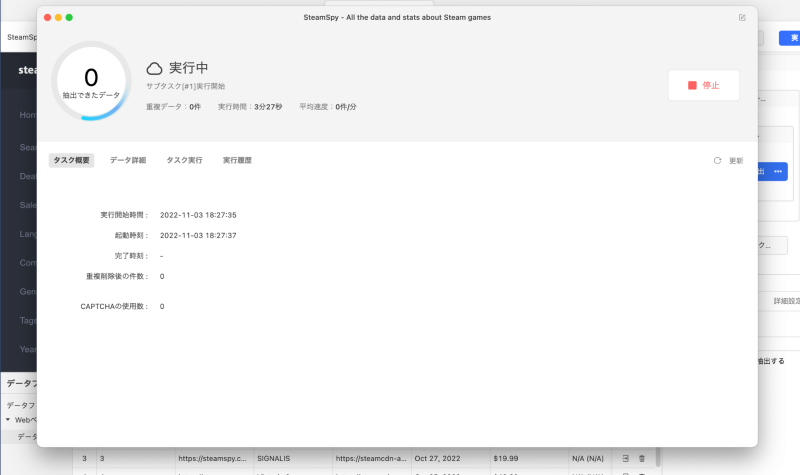Click the export icon in the SIGNALIS row
The image size is (800, 475).
(x=626, y=459)
